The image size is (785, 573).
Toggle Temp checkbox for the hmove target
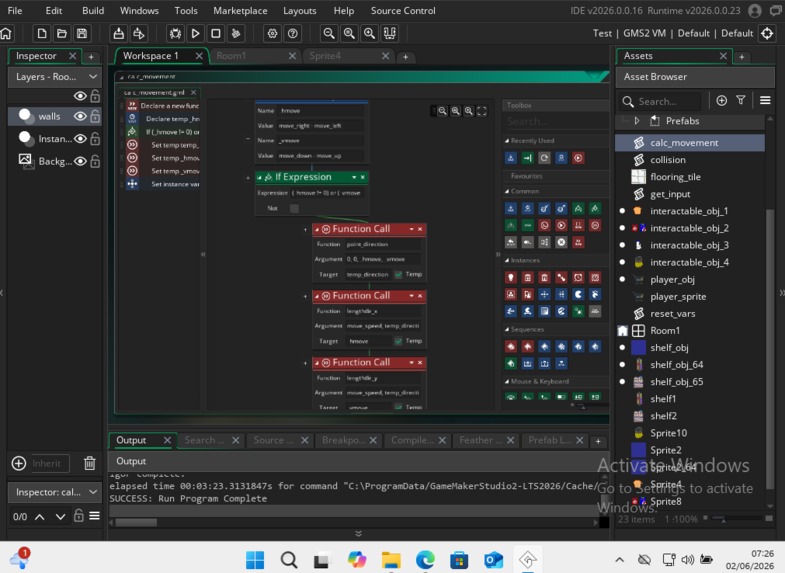click(x=398, y=341)
